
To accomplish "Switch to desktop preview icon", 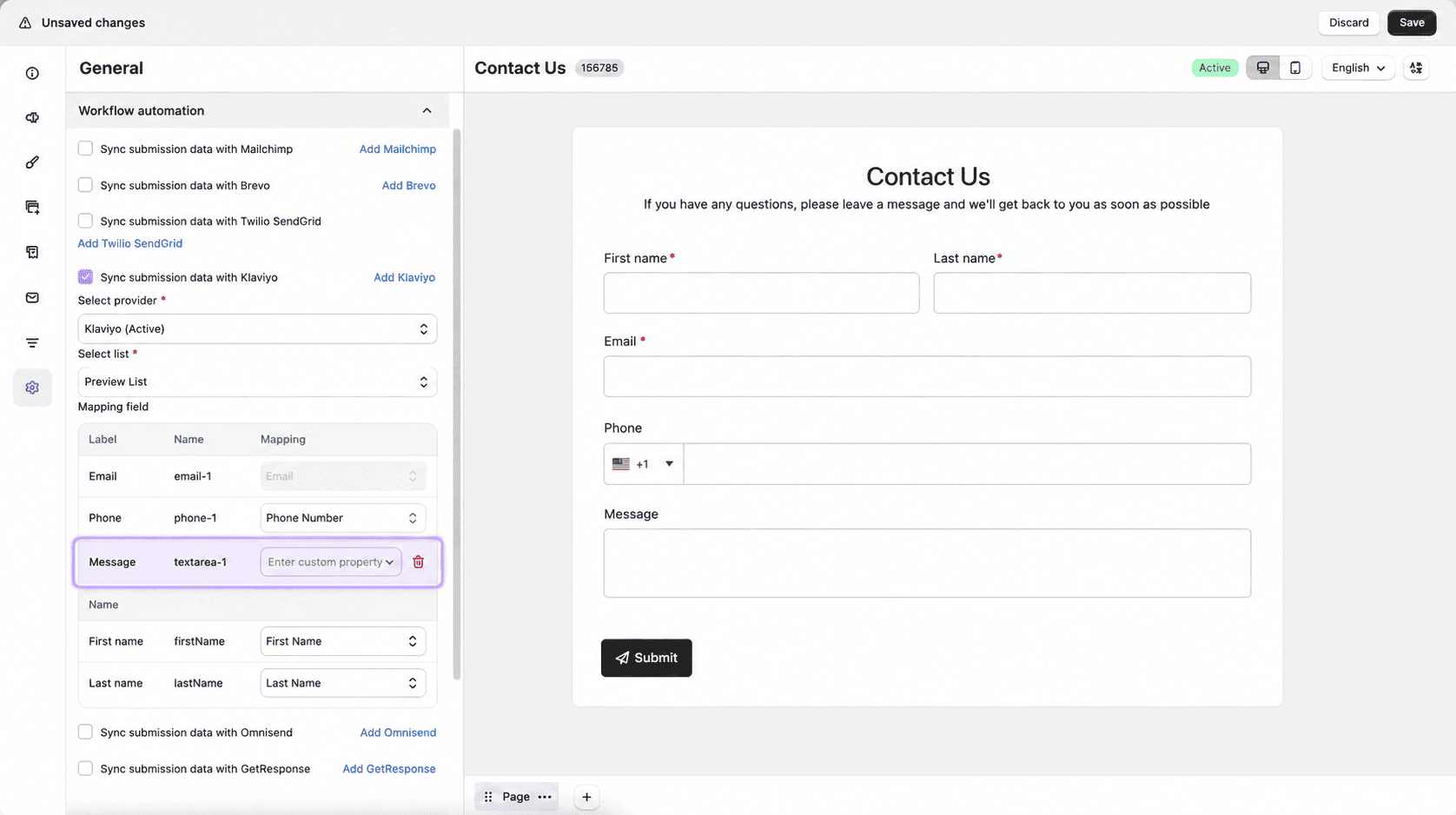I will coord(1263,68).
